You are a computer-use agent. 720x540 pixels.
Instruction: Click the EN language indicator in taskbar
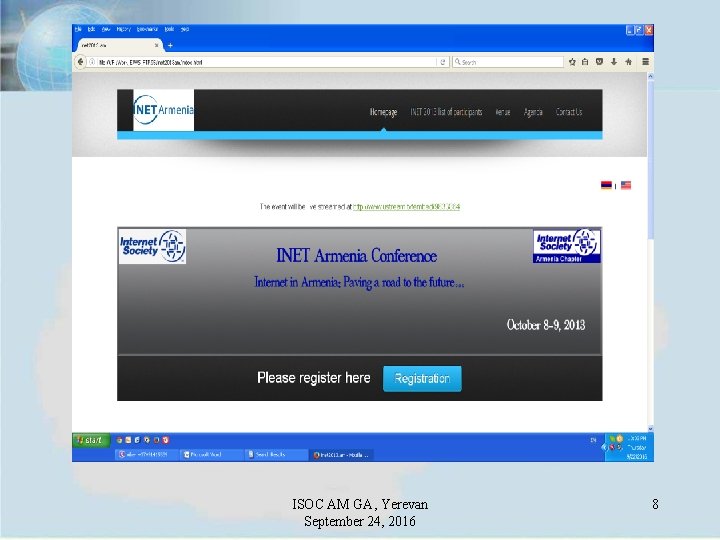click(593, 440)
